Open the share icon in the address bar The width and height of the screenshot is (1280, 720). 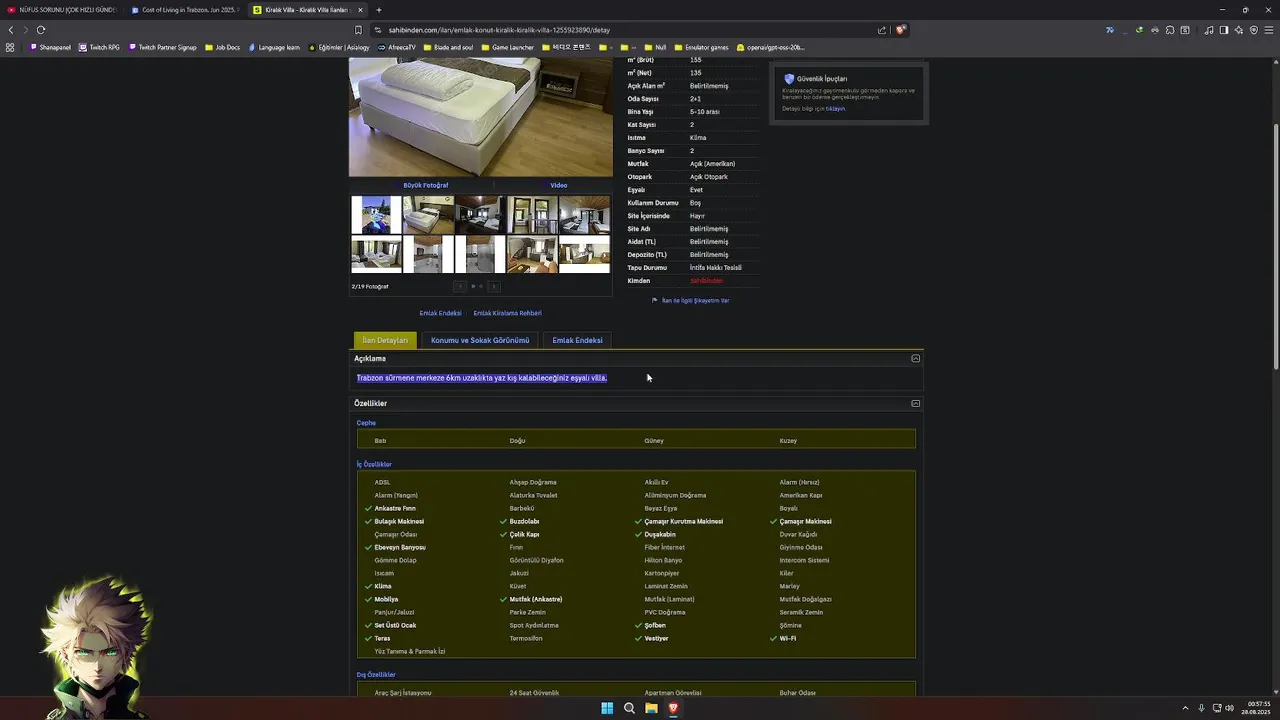882,30
